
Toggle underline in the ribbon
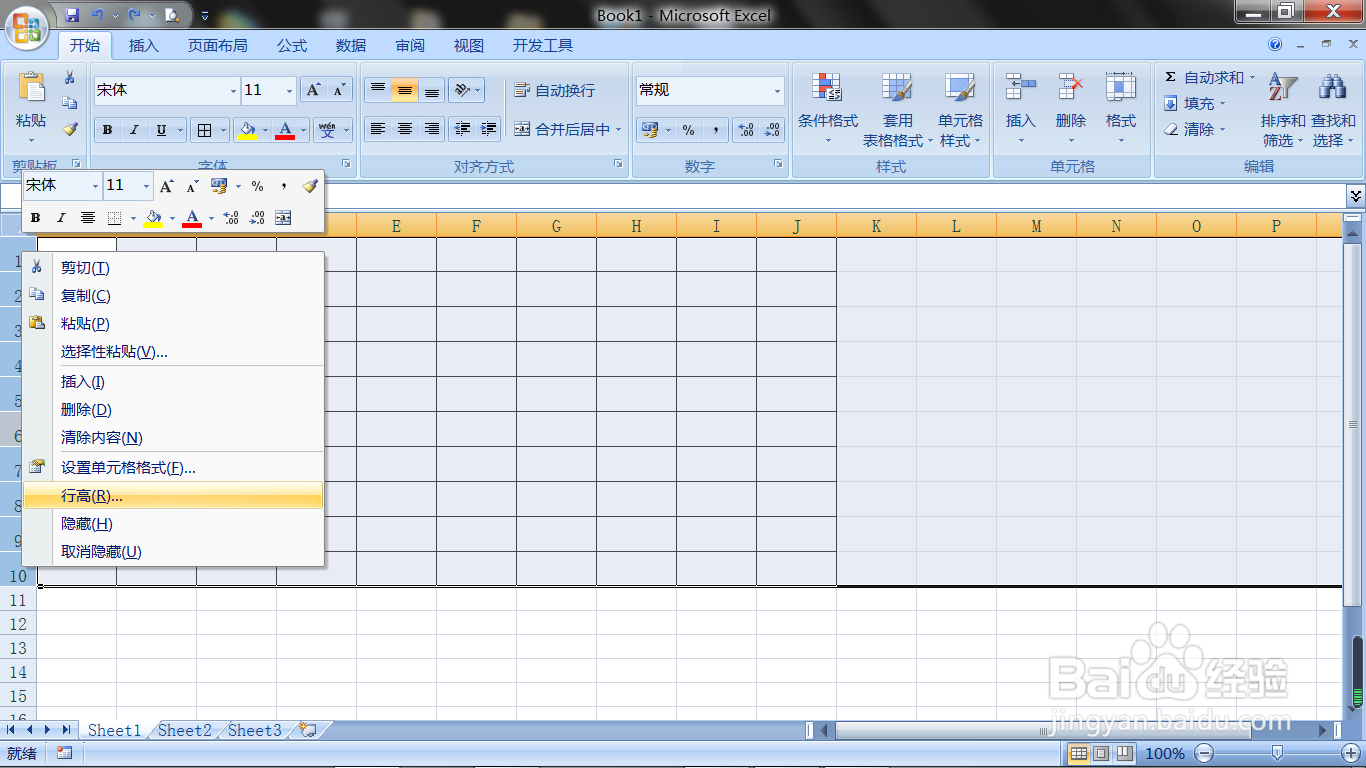(161, 130)
